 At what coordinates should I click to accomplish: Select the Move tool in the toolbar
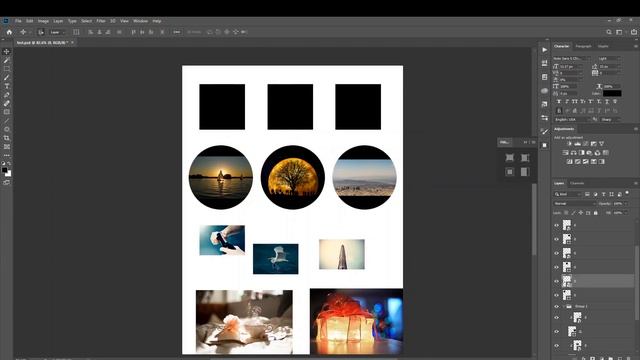(7, 52)
